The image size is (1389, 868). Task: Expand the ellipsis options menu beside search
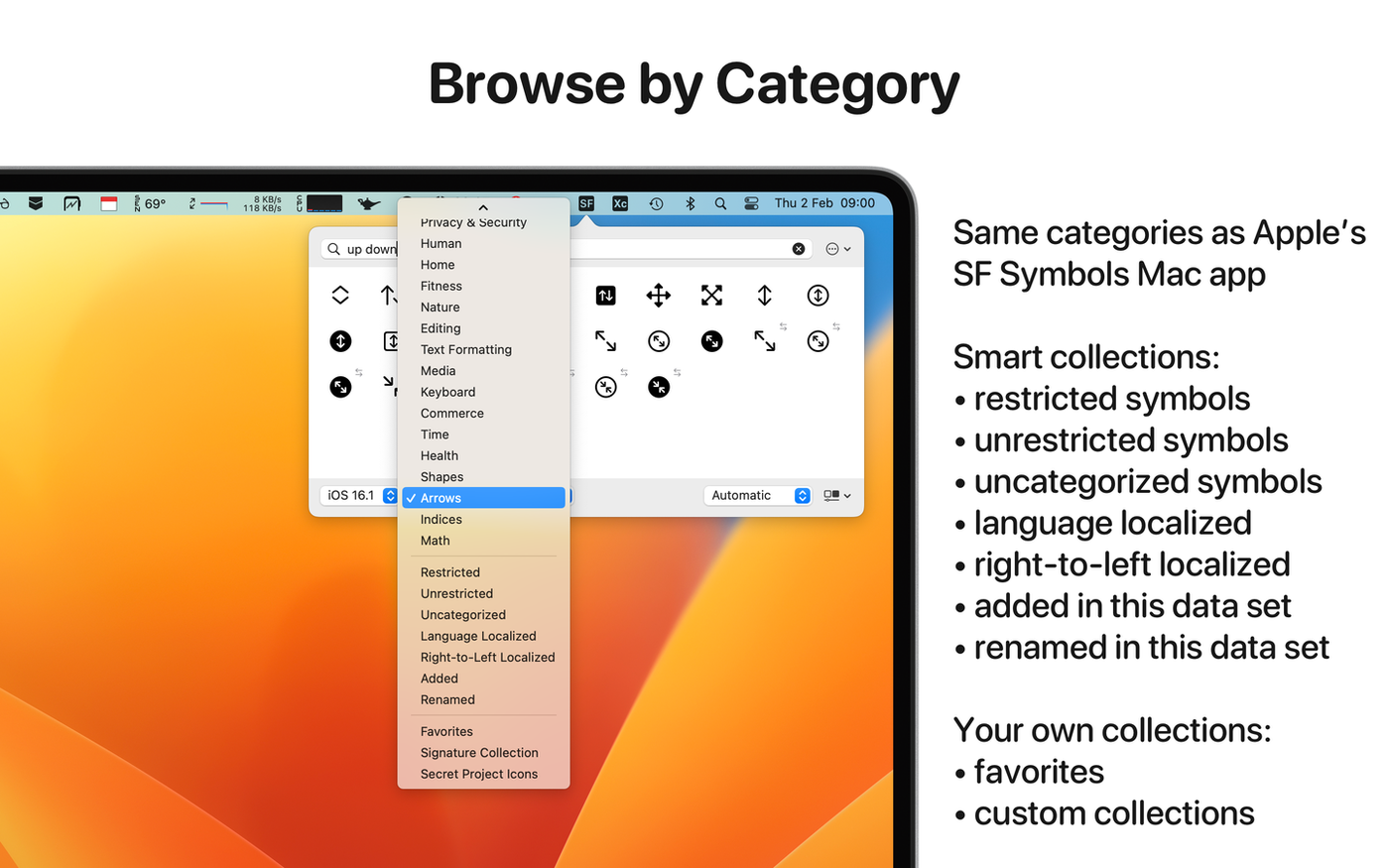(x=837, y=249)
